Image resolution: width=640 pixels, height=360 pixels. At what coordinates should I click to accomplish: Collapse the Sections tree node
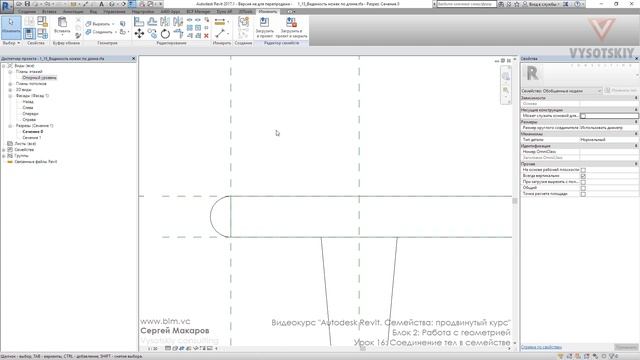[10, 126]
